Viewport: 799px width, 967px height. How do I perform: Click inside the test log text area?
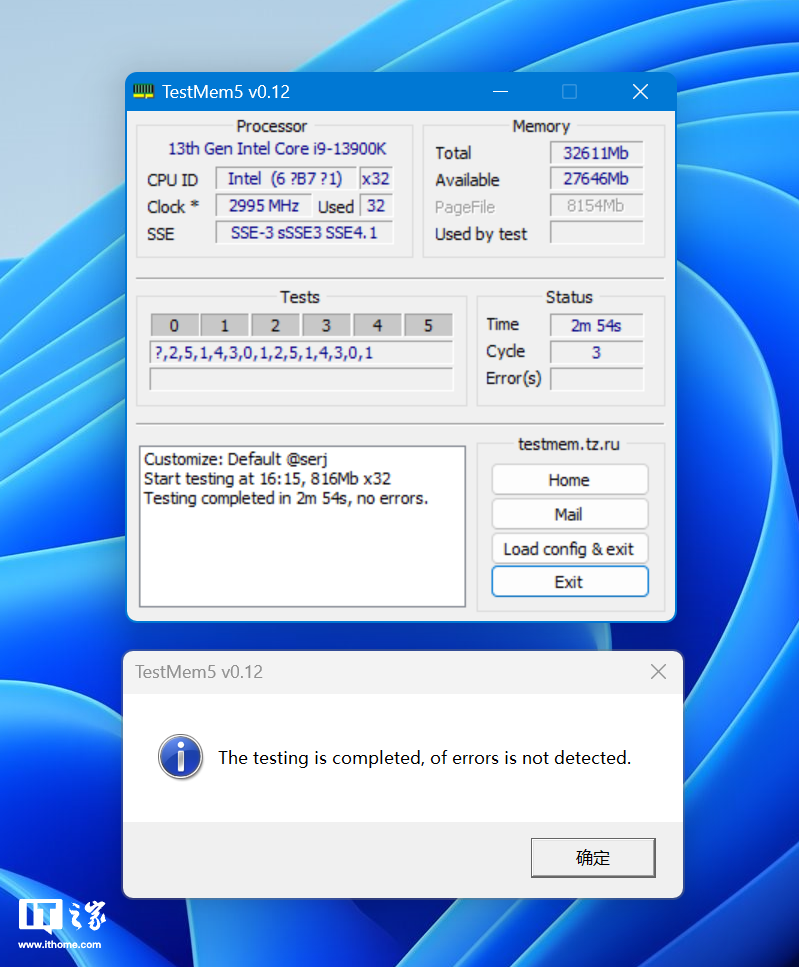point(302,550)
